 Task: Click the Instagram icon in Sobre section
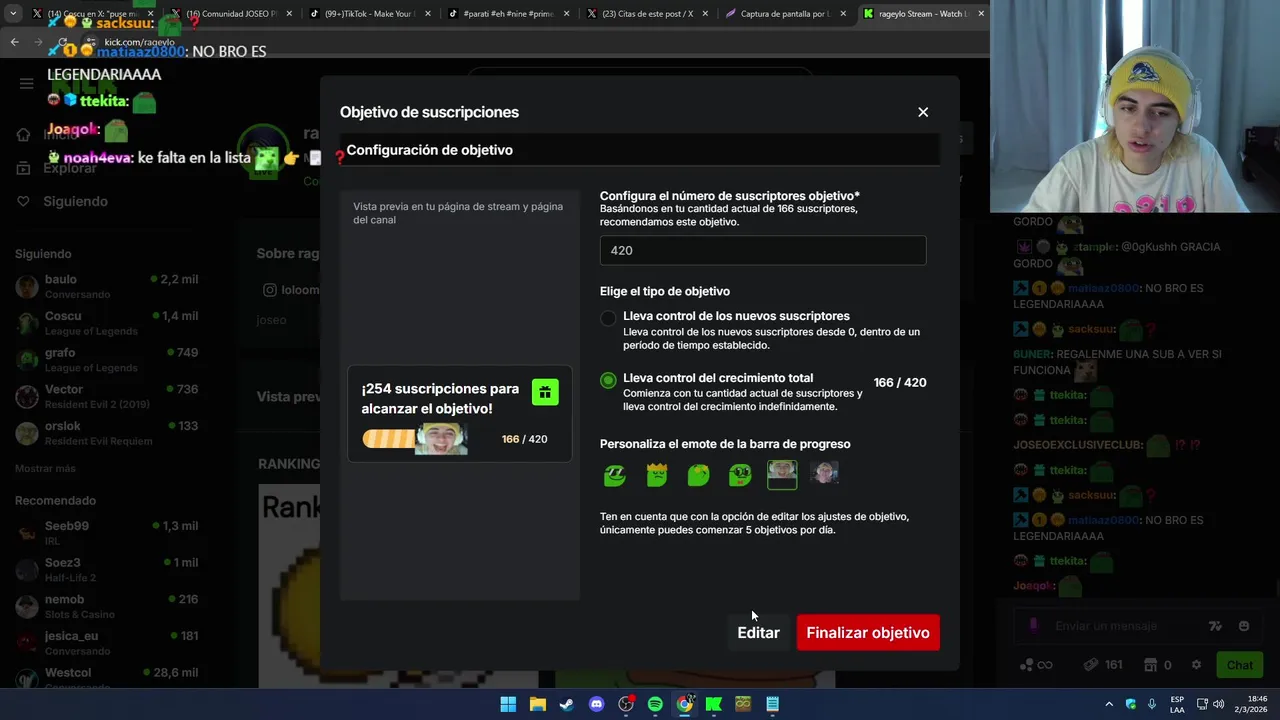click(x=269, y=290)
